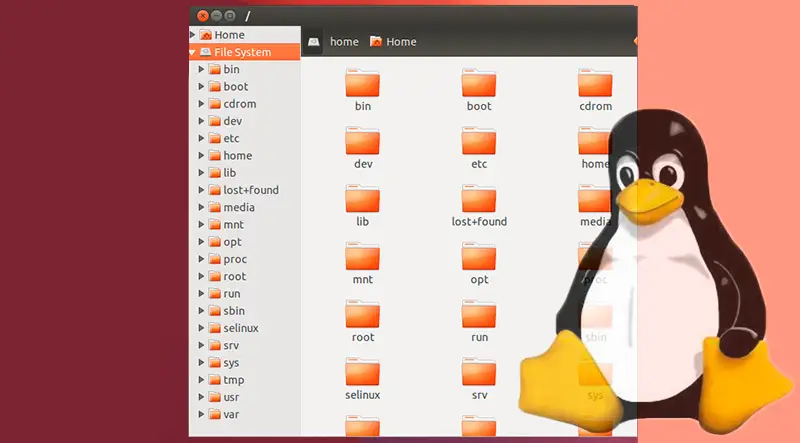This screenshot has height=443, width=800.
Task: Open the lib folder icon in main pane
Action: 362,199
